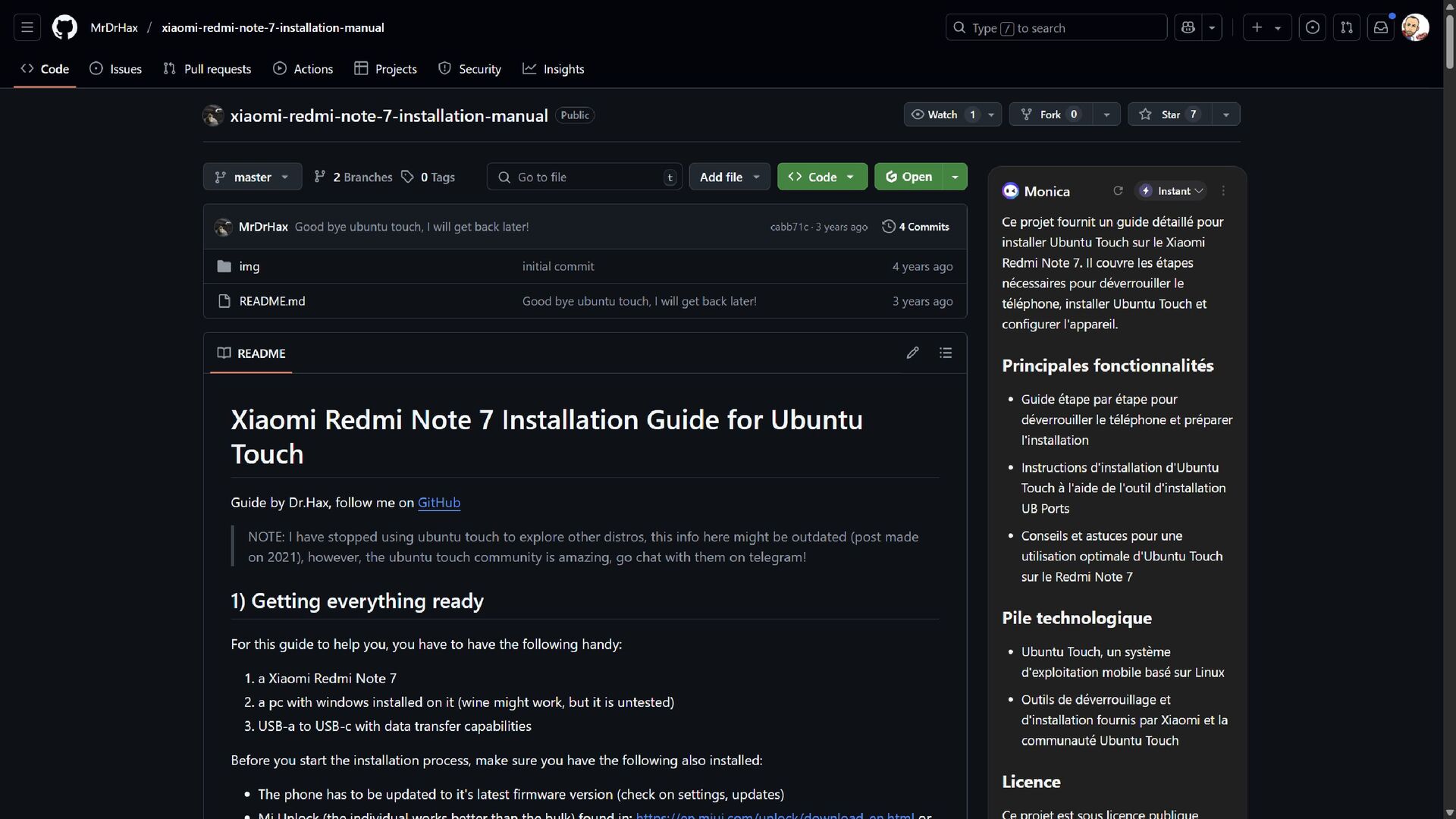
Task: Click the Public visibility badge
Action: tap(575, 115)
